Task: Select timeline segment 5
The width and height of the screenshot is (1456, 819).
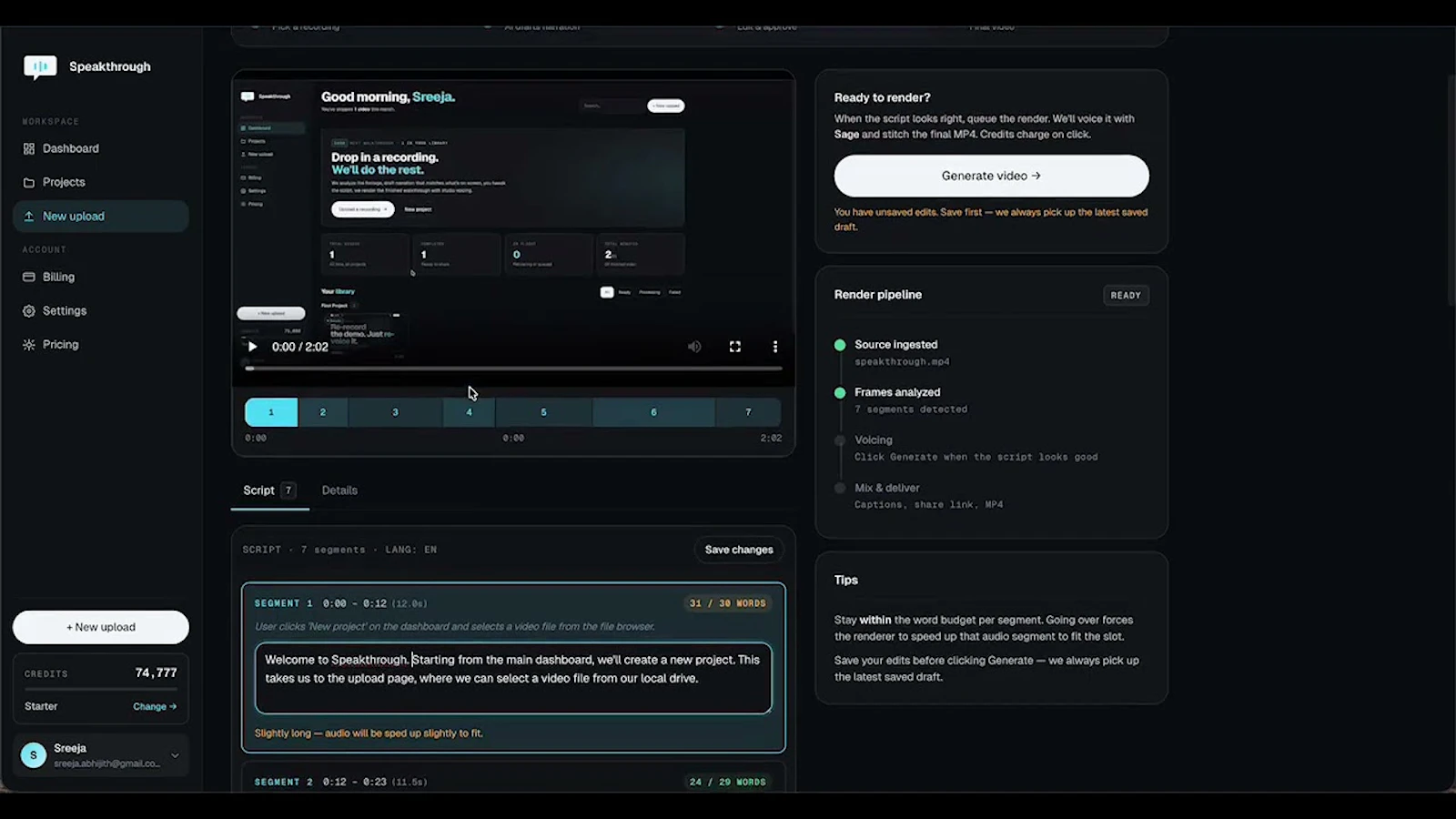Action: point(544,412)
